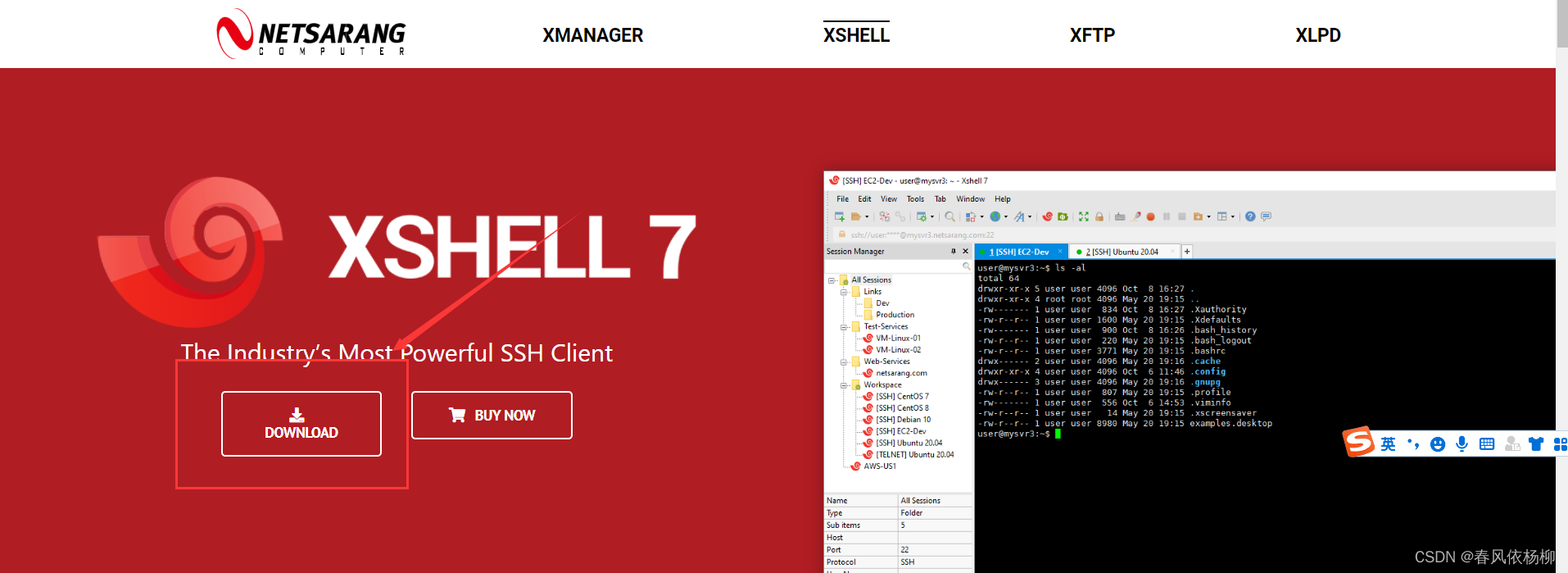Click the pane Layout toolbar icon

point(1222,216)
